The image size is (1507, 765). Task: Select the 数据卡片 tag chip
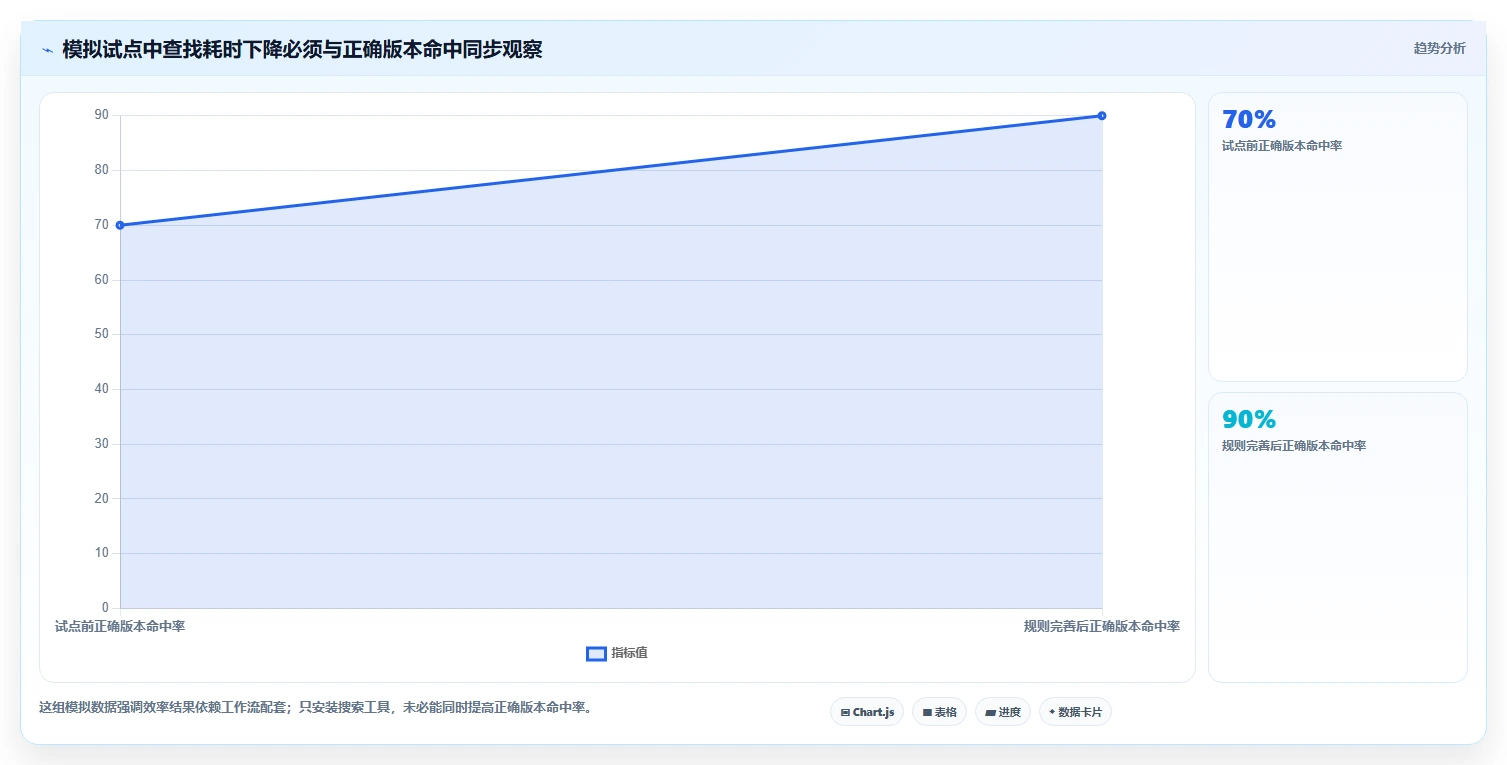(1075, 712)
